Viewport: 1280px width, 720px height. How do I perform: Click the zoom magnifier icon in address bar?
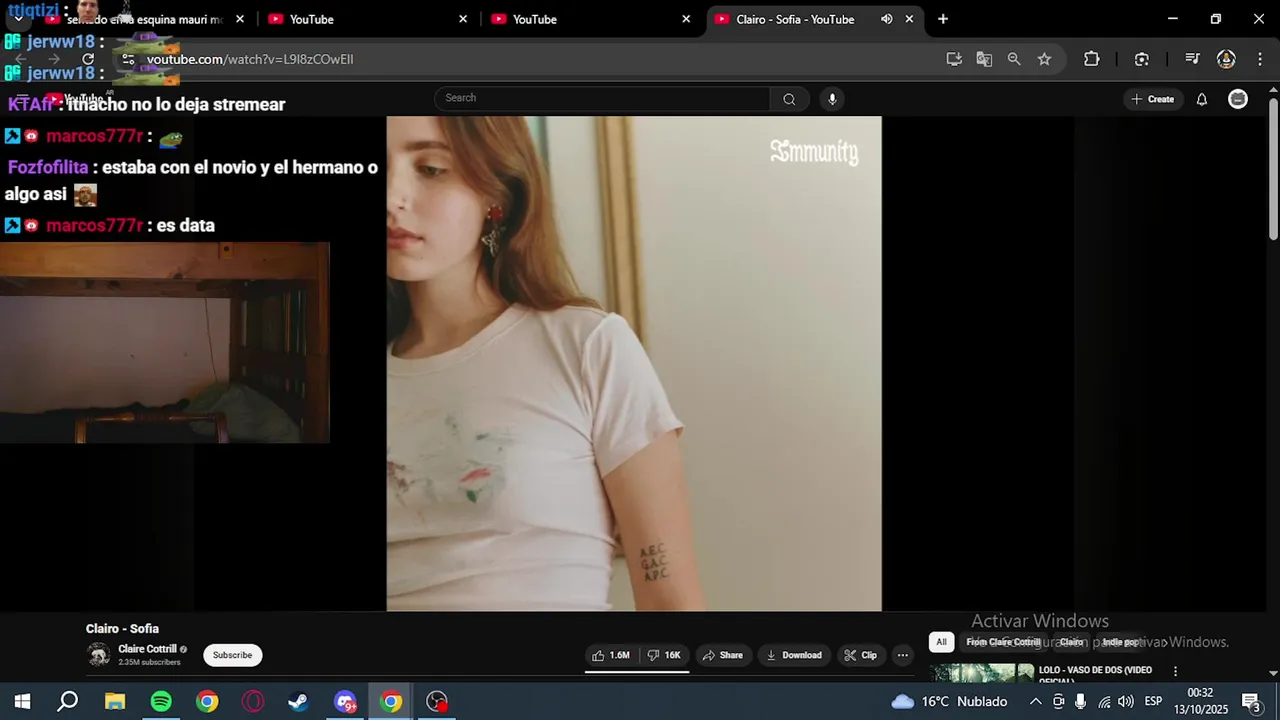(x=1014, y=59)
